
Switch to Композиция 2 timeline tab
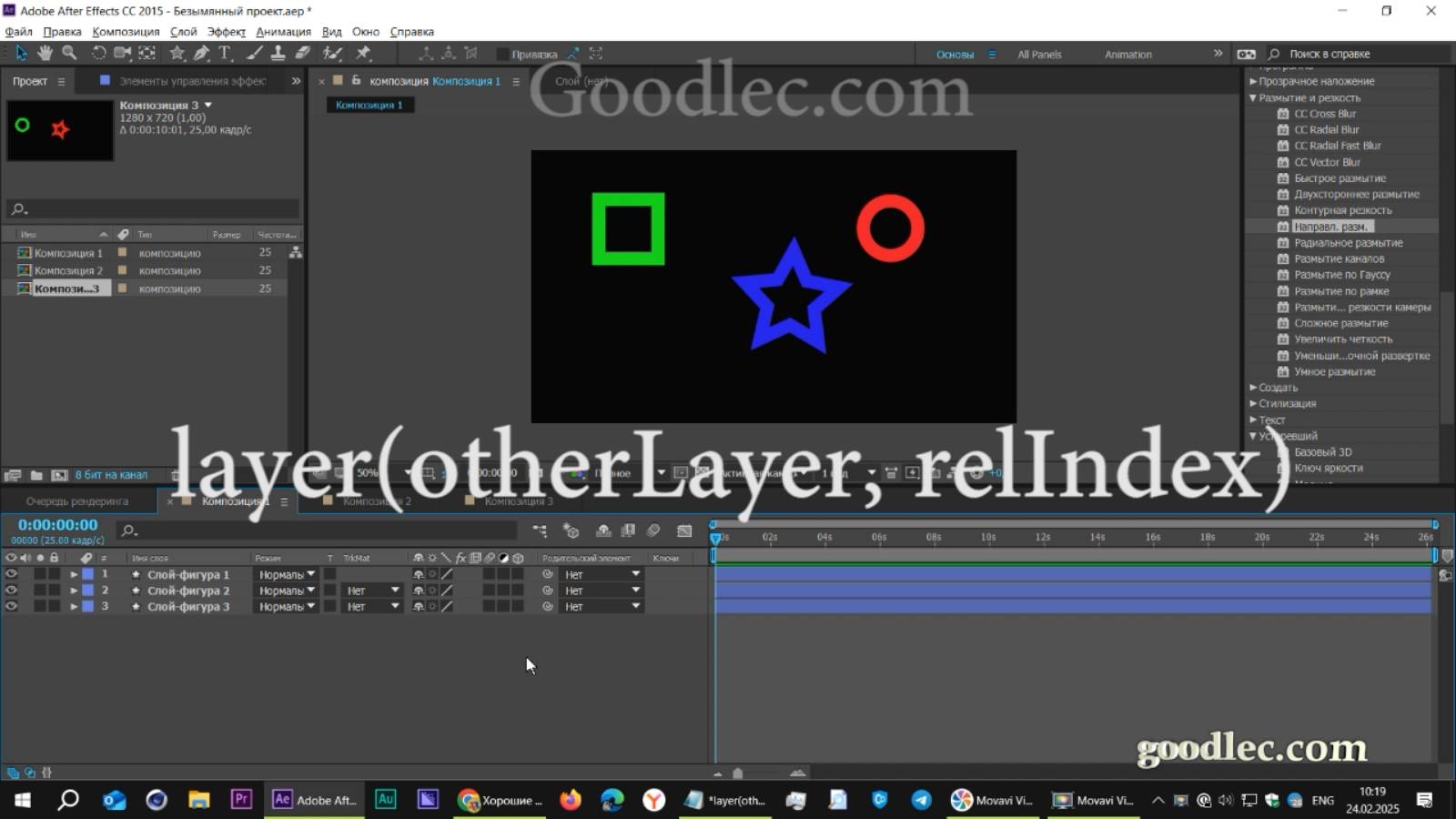click(x=377, y=501)
